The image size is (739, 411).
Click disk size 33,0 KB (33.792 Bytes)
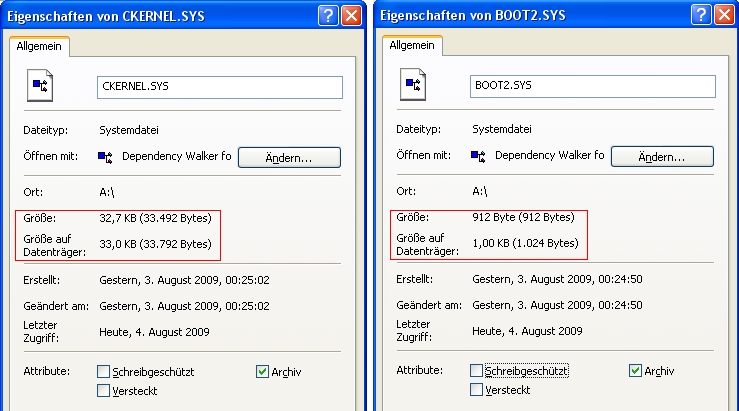coord(156,244)
